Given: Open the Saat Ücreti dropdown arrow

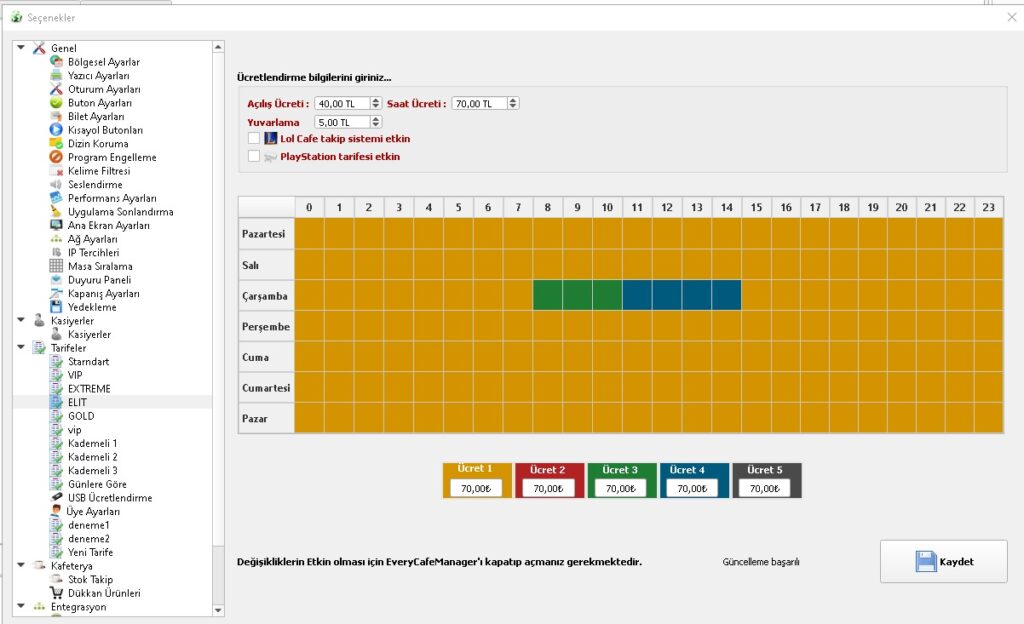Looking at the screenshot, I should coord(513,103).
